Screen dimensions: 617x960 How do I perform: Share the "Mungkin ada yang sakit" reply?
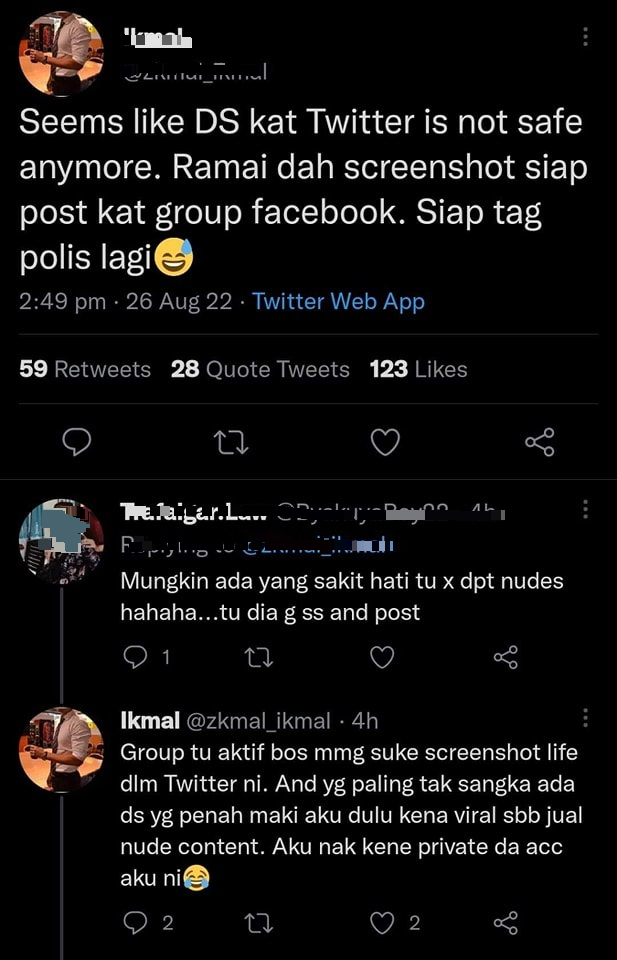click(x=506, y=657)
